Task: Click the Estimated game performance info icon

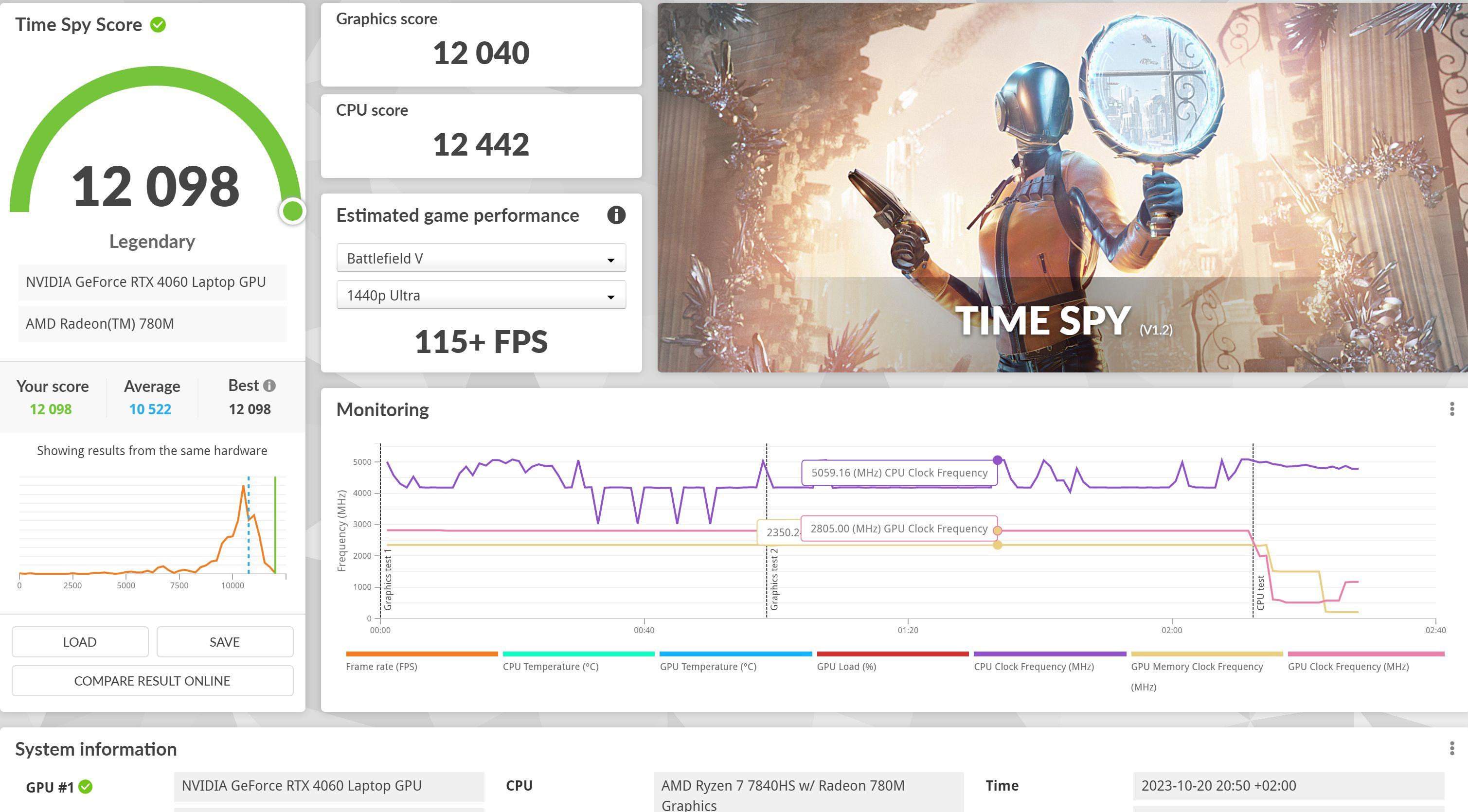Action: coord(616,215)
